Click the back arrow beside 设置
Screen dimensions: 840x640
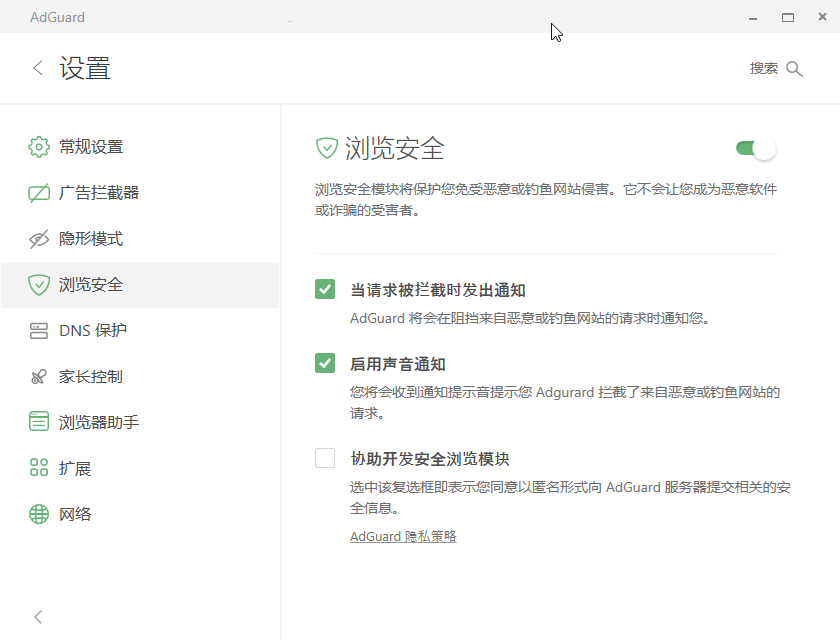[38, 68]
